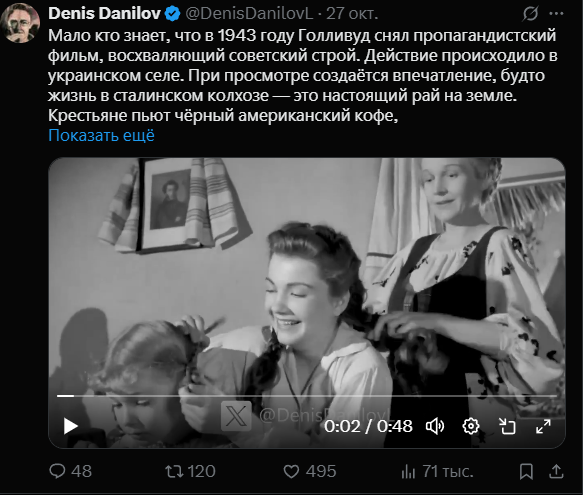Seek along the video progress bar
This screenshot has height=495, width=583.
307,396
